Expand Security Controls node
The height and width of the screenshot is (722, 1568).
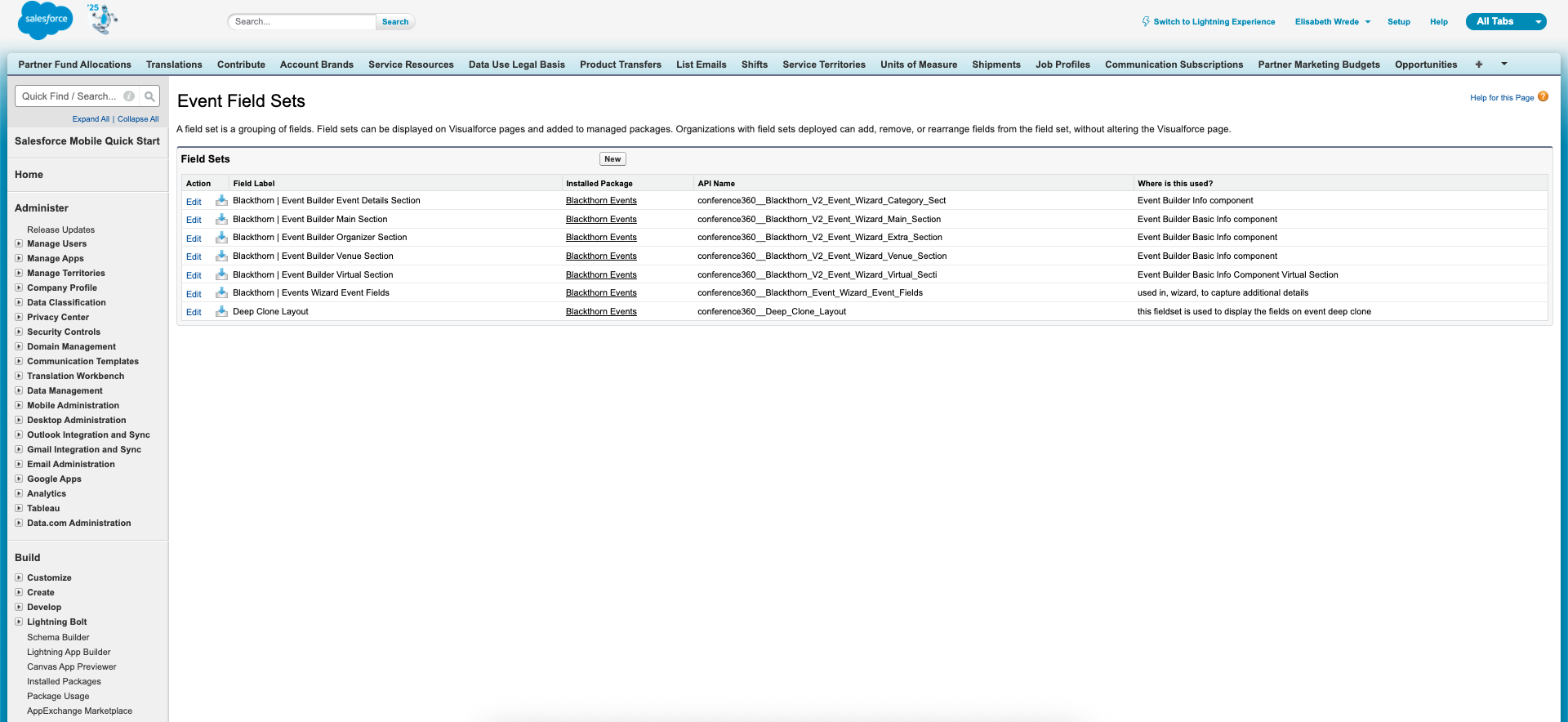19,332
